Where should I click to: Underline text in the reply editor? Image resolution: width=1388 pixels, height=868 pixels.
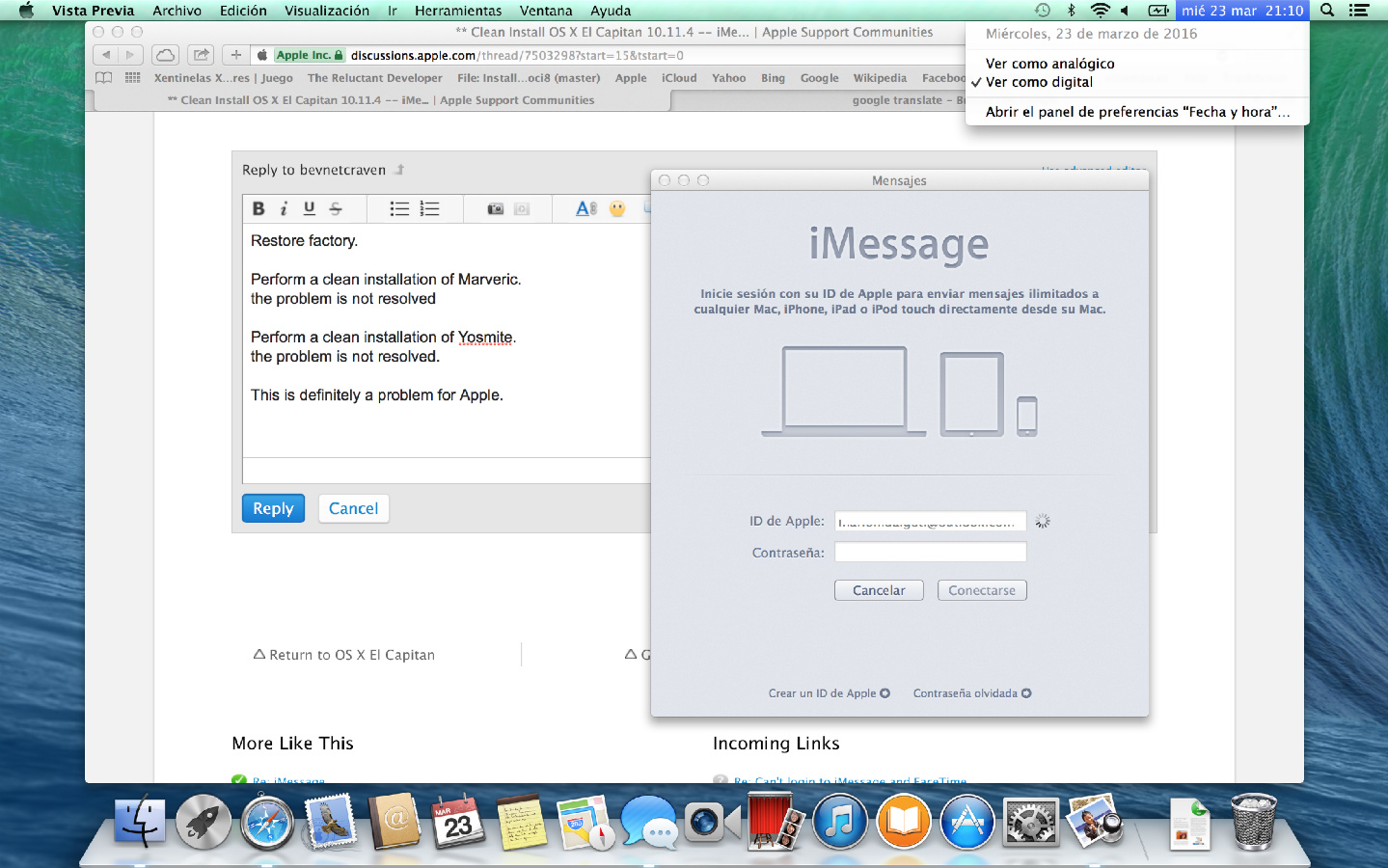point(309,208)
